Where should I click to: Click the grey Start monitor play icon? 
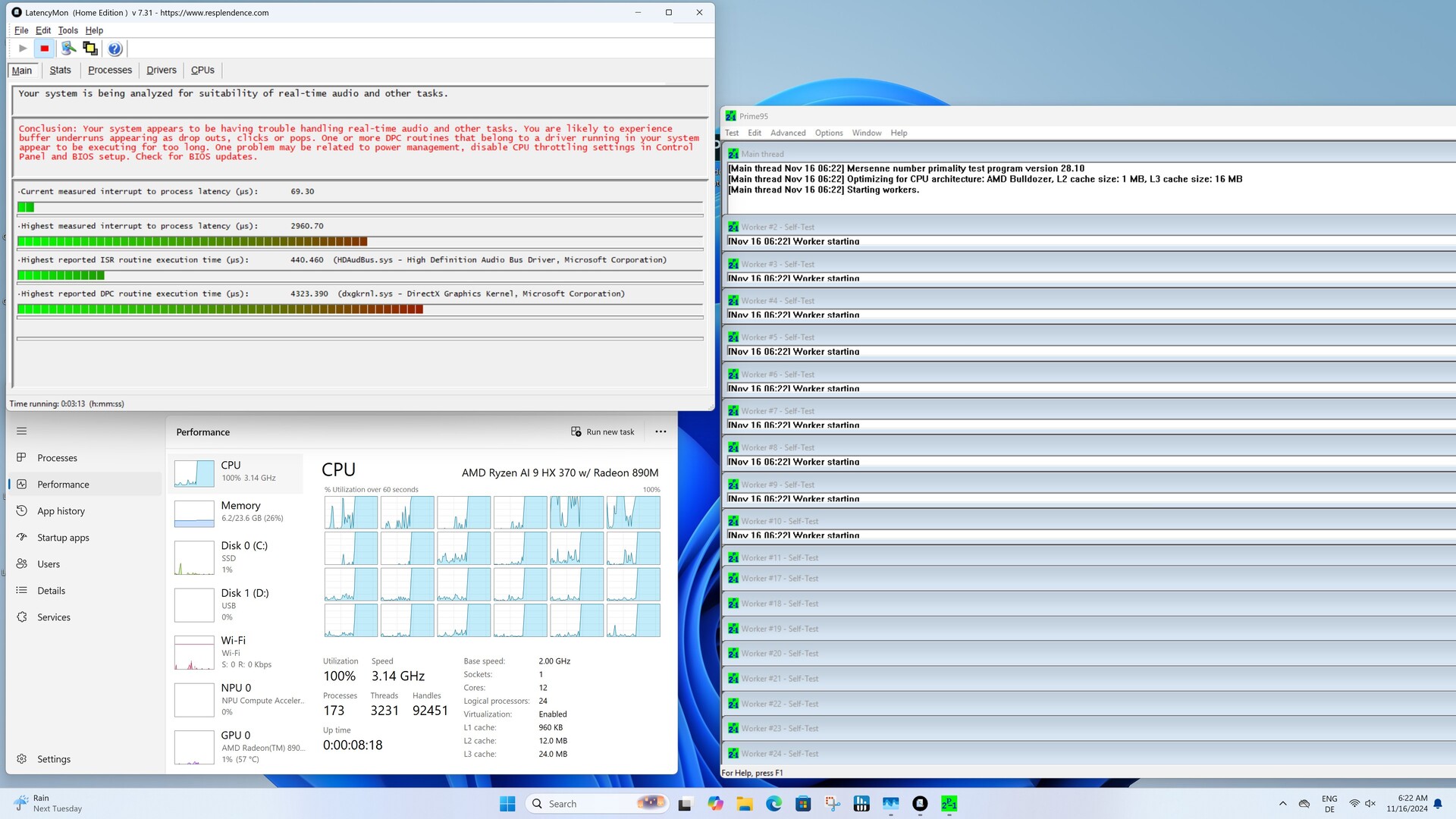[x=23, y=49]
